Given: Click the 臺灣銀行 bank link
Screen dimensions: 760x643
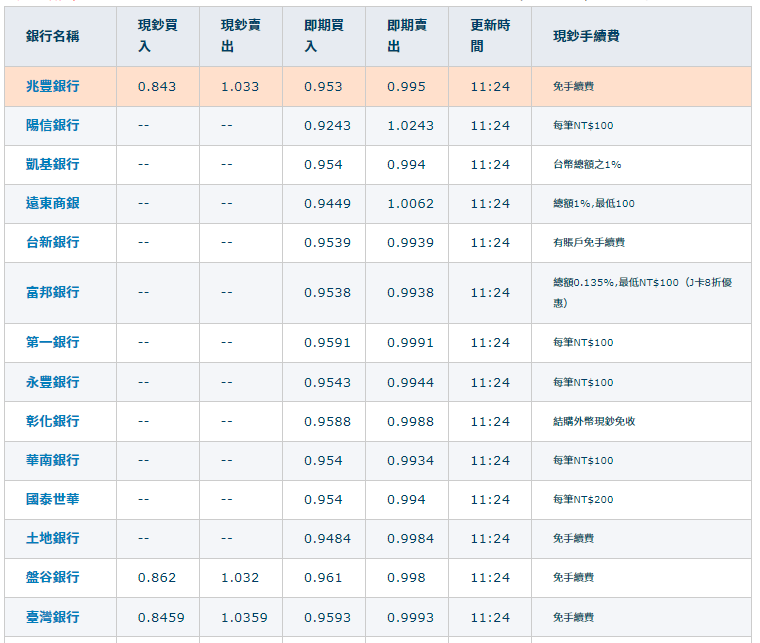Looking at the screenshot, I should point(53,618).
